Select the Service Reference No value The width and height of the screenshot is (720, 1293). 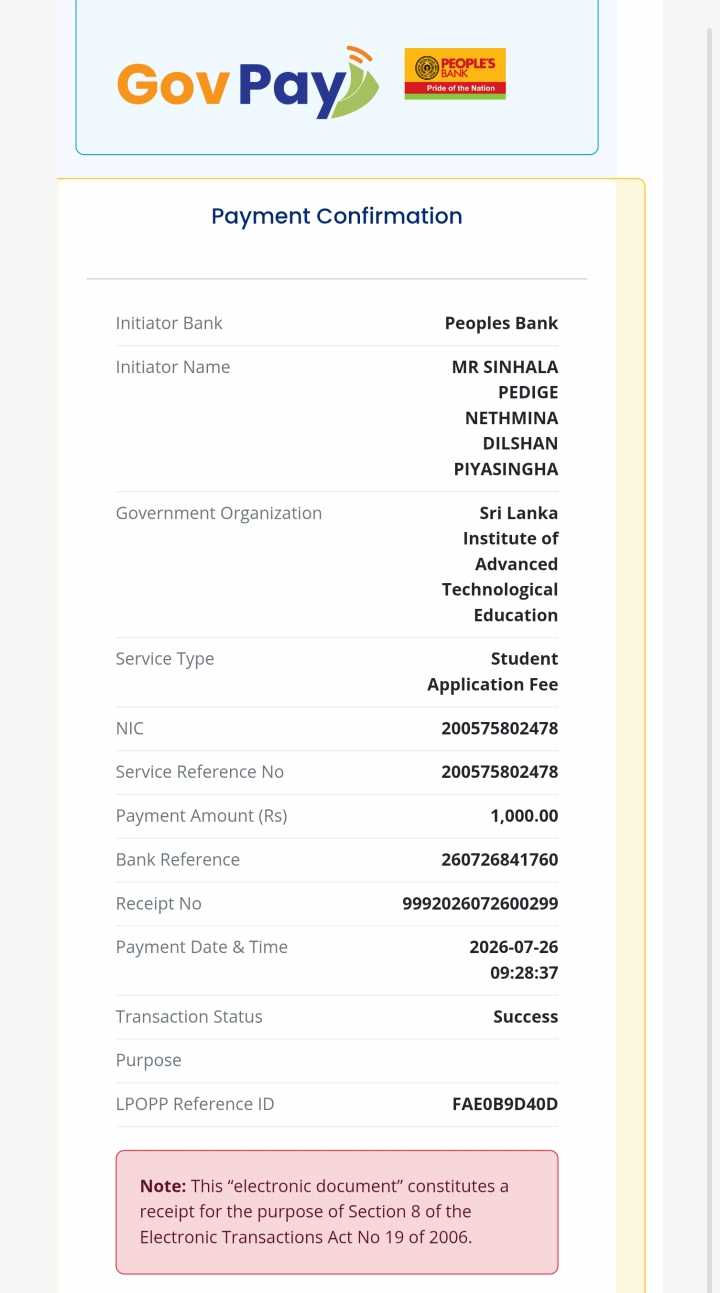pyautogui.click(x=500, y=772)
